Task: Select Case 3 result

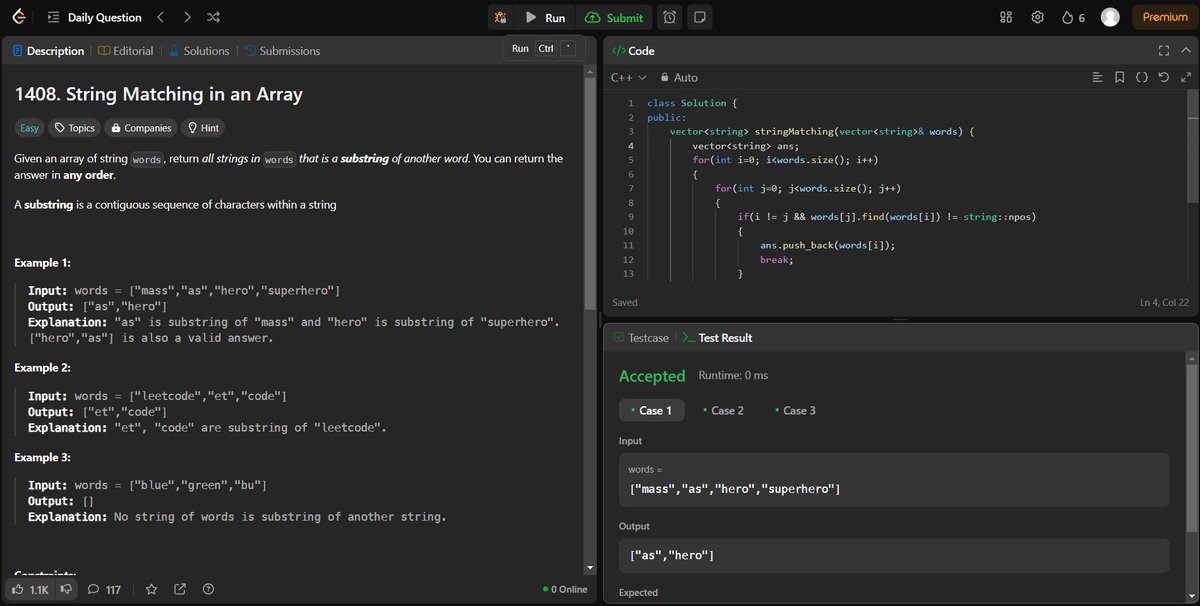Action: (x=795, y=410)
